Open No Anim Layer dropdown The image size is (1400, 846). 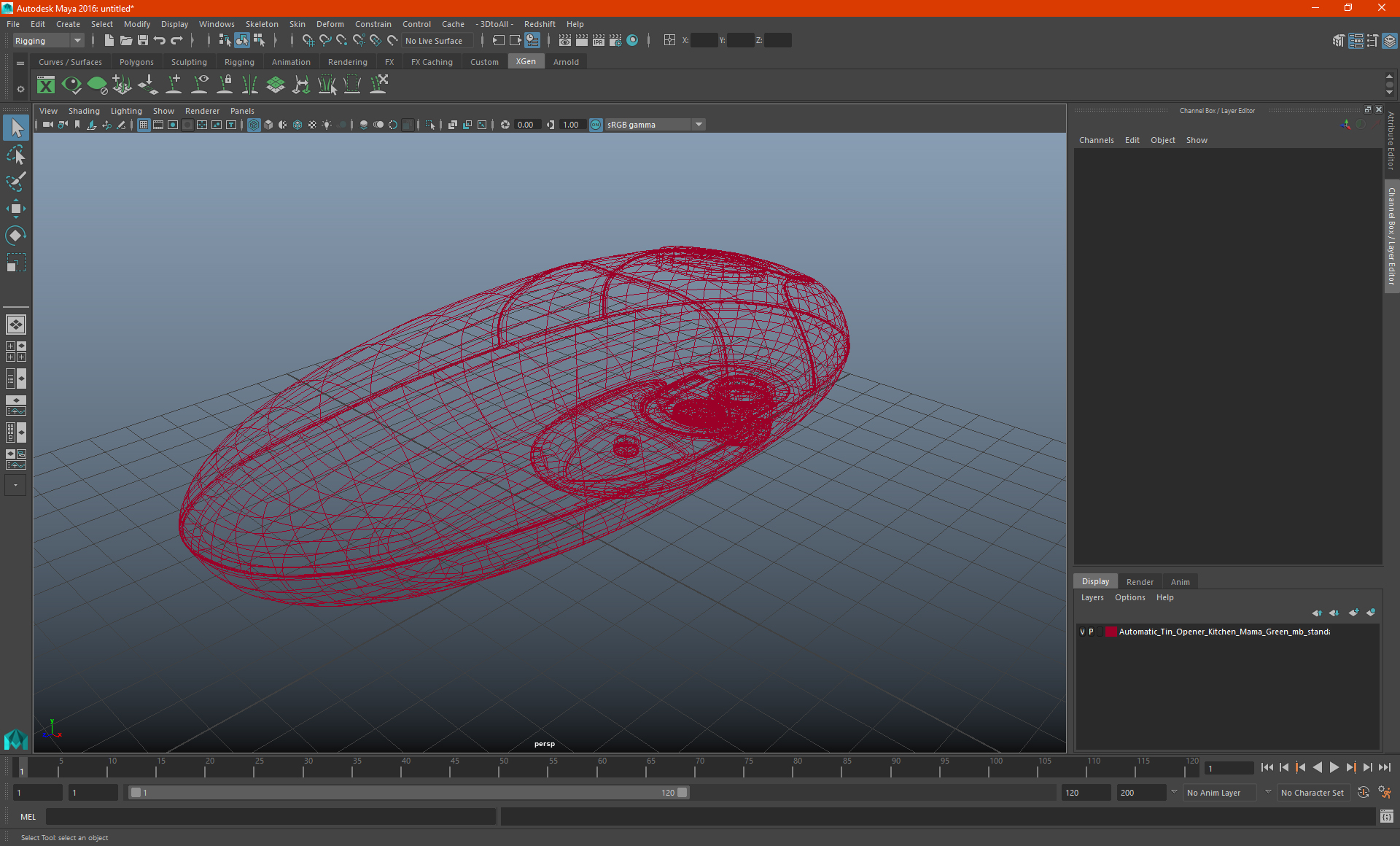coord(1220,793)
